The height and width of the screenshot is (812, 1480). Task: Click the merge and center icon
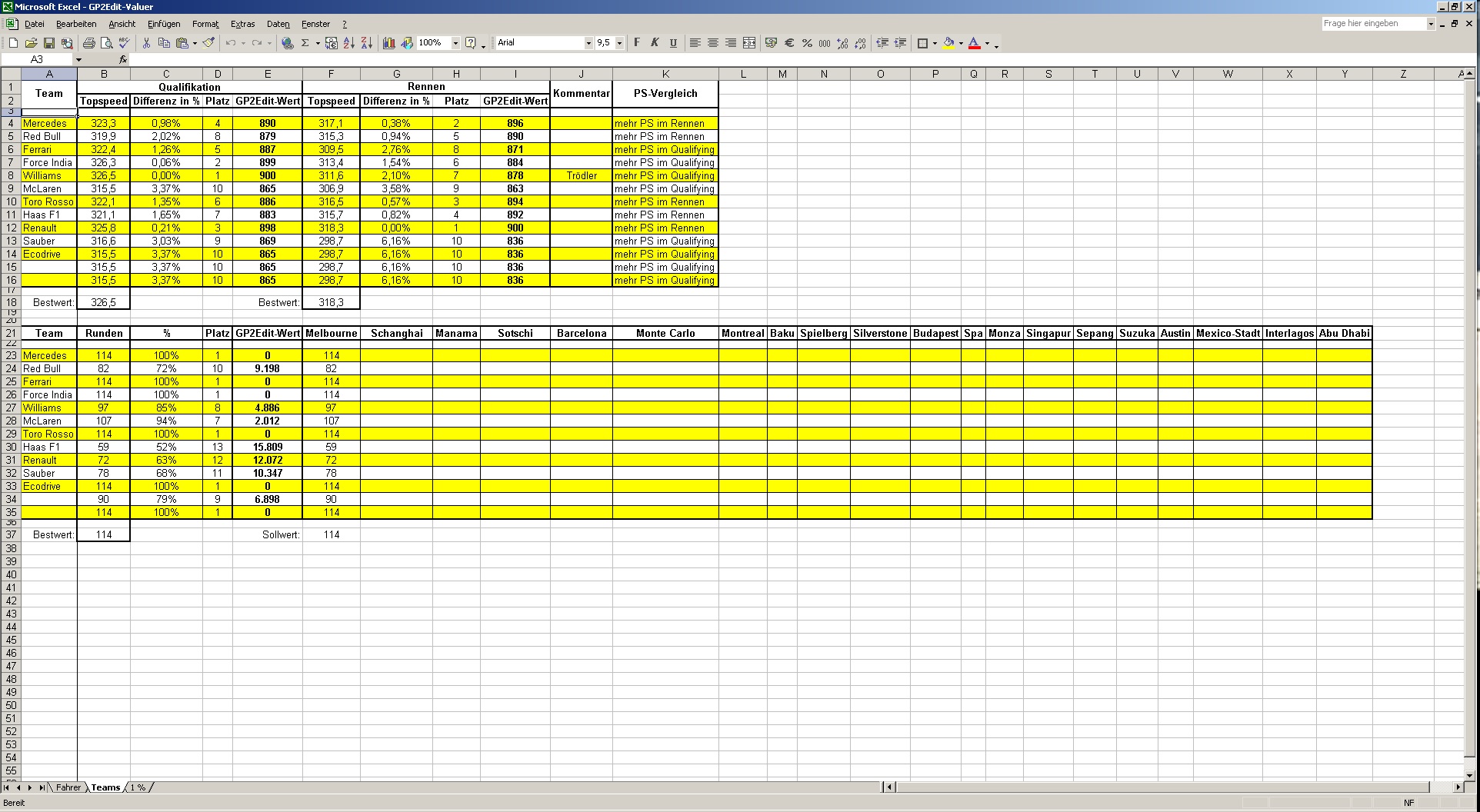(x=749, y=43)
